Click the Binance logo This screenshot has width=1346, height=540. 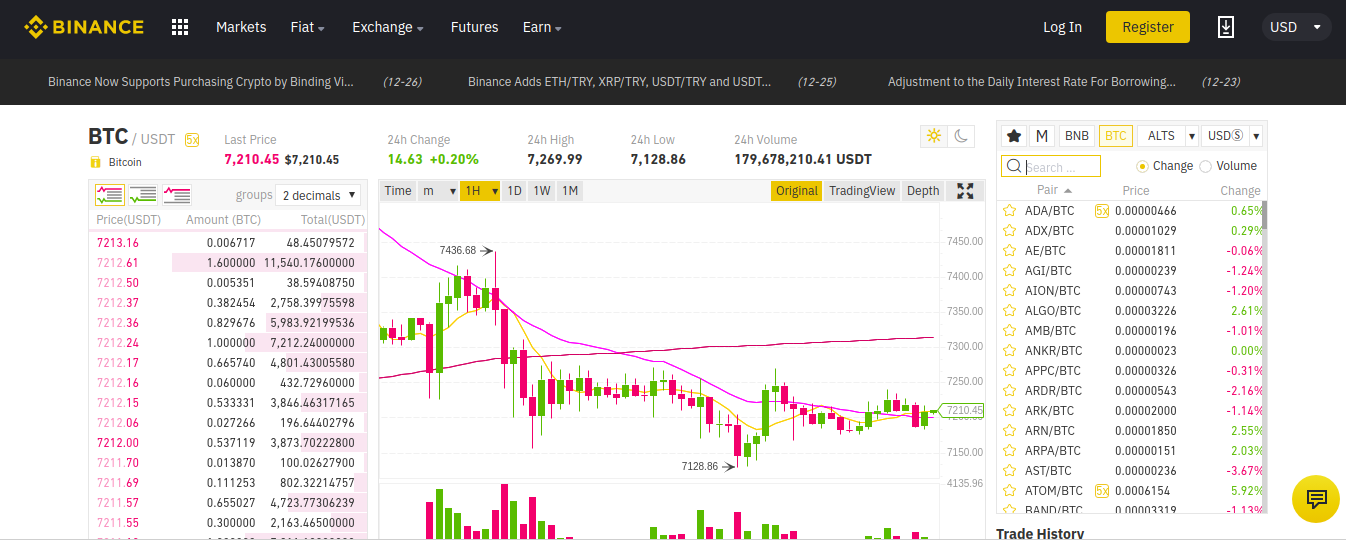pyautogui.click(x=84, y=27)
